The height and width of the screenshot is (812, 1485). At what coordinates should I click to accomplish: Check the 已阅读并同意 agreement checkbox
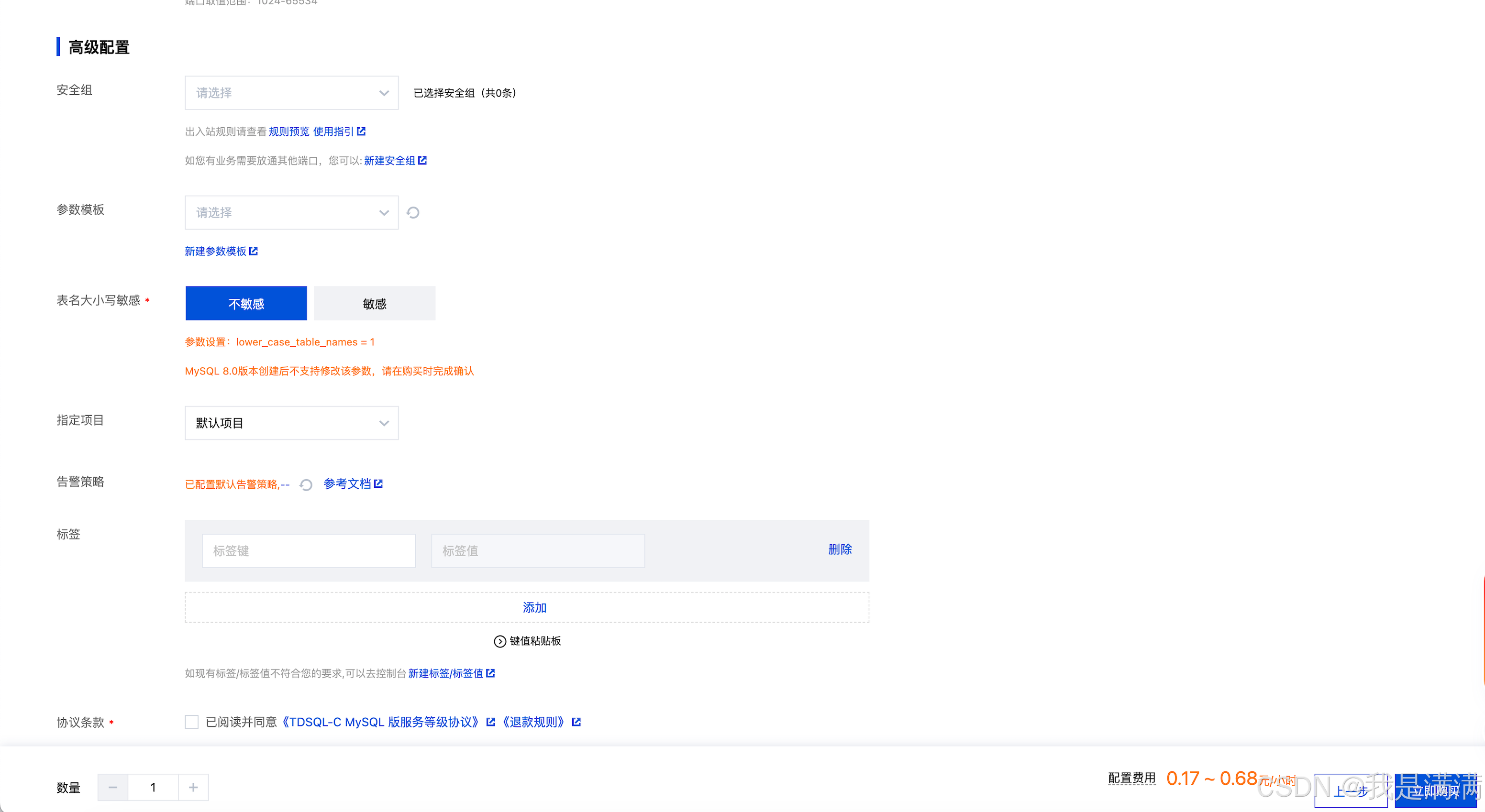(191, 722)
